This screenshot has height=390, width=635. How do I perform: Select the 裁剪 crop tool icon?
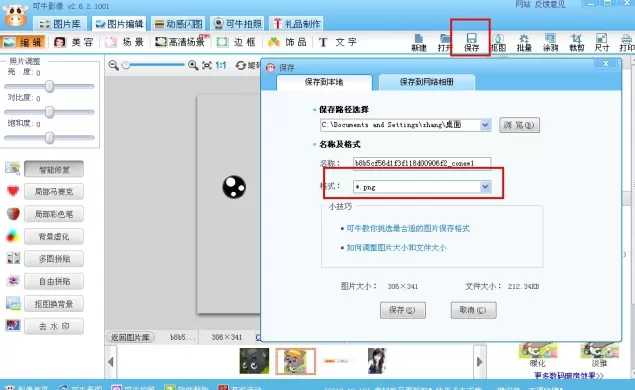coord(576,43)
